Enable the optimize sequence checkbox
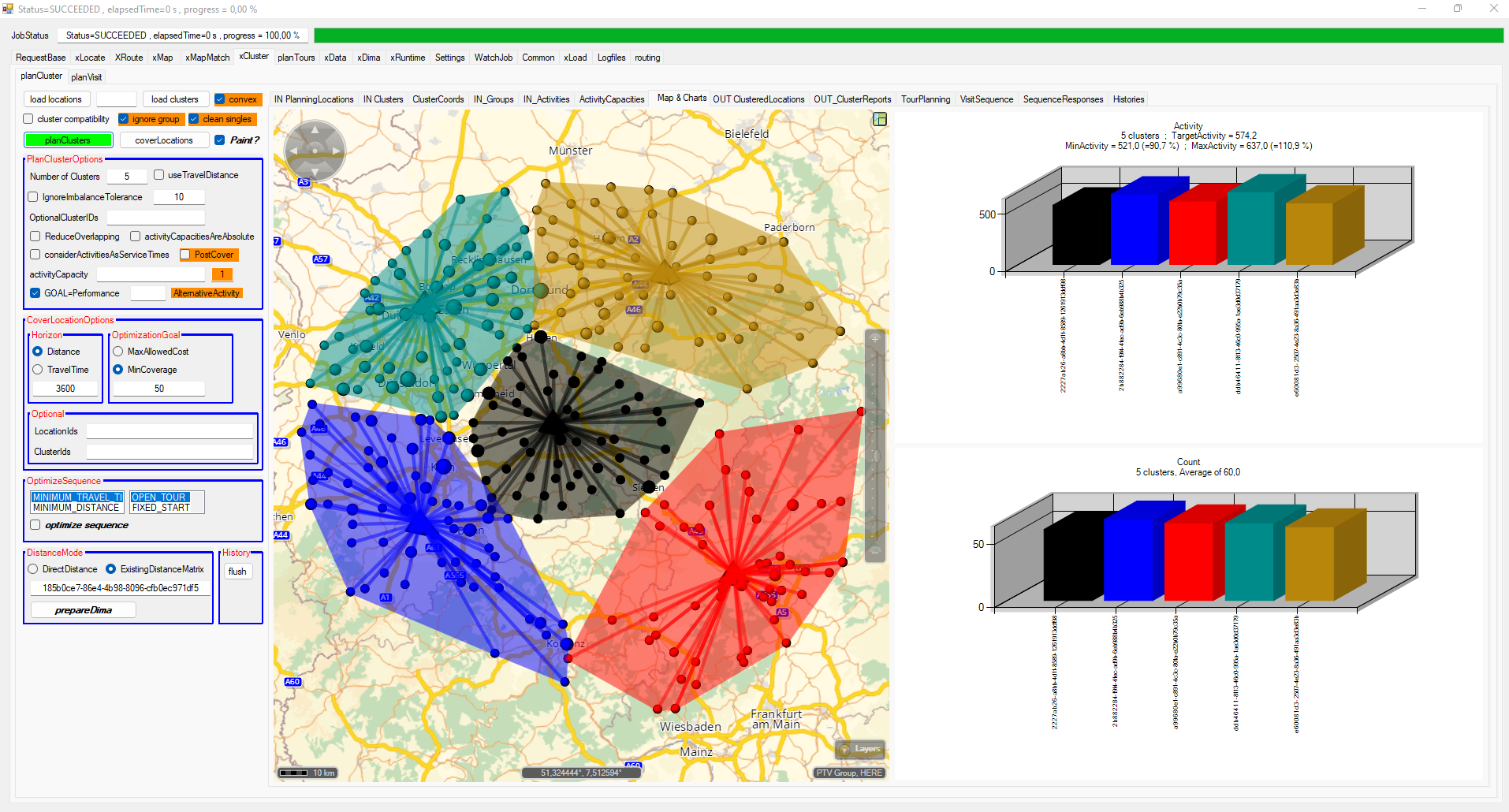 35,525
